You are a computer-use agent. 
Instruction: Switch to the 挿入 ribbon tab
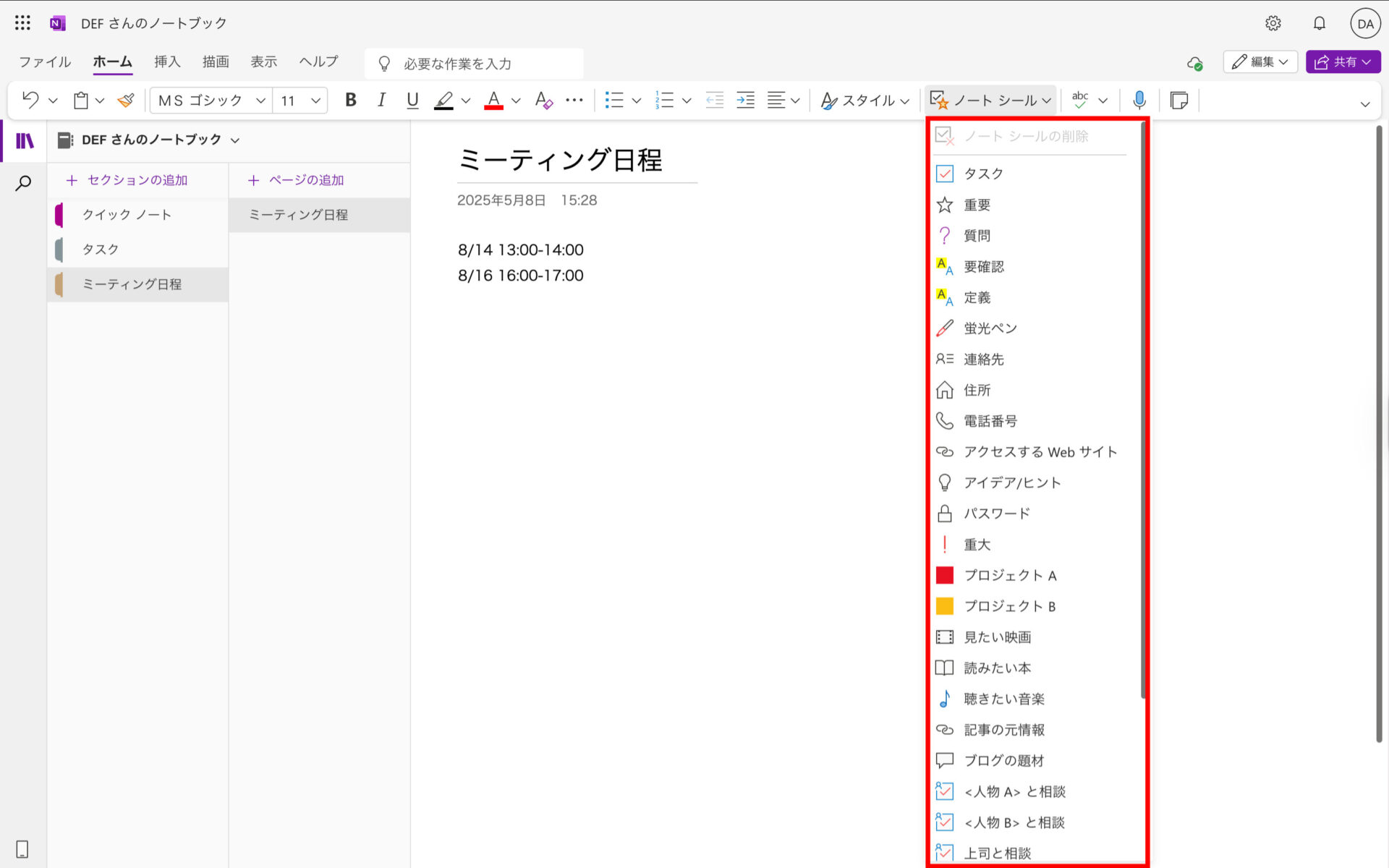pos(167,61)
